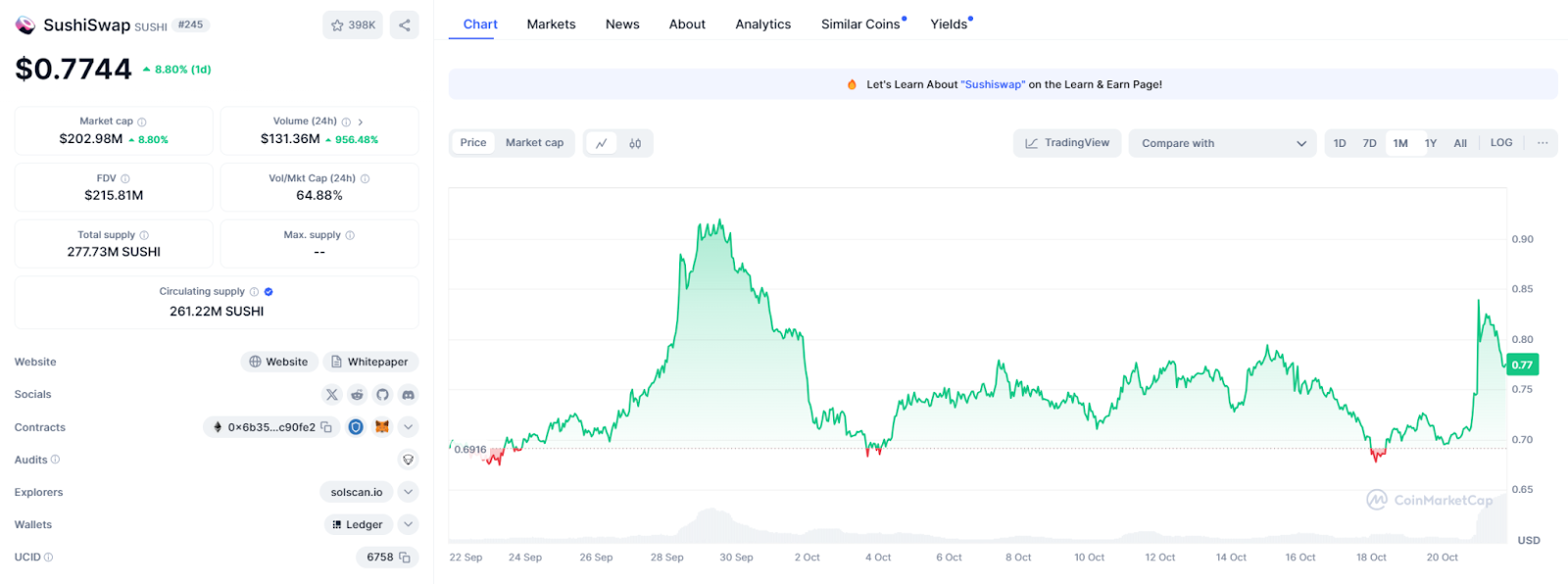Copy the contract address 0x6b35...c90fe2
This screenshot has width=1568, height=584.
(x=326, y=427)
